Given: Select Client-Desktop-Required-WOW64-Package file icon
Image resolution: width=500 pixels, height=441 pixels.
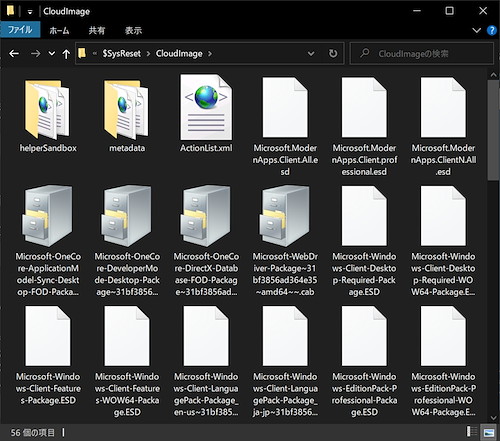Looking at the screenshot, I should point(443,216).
